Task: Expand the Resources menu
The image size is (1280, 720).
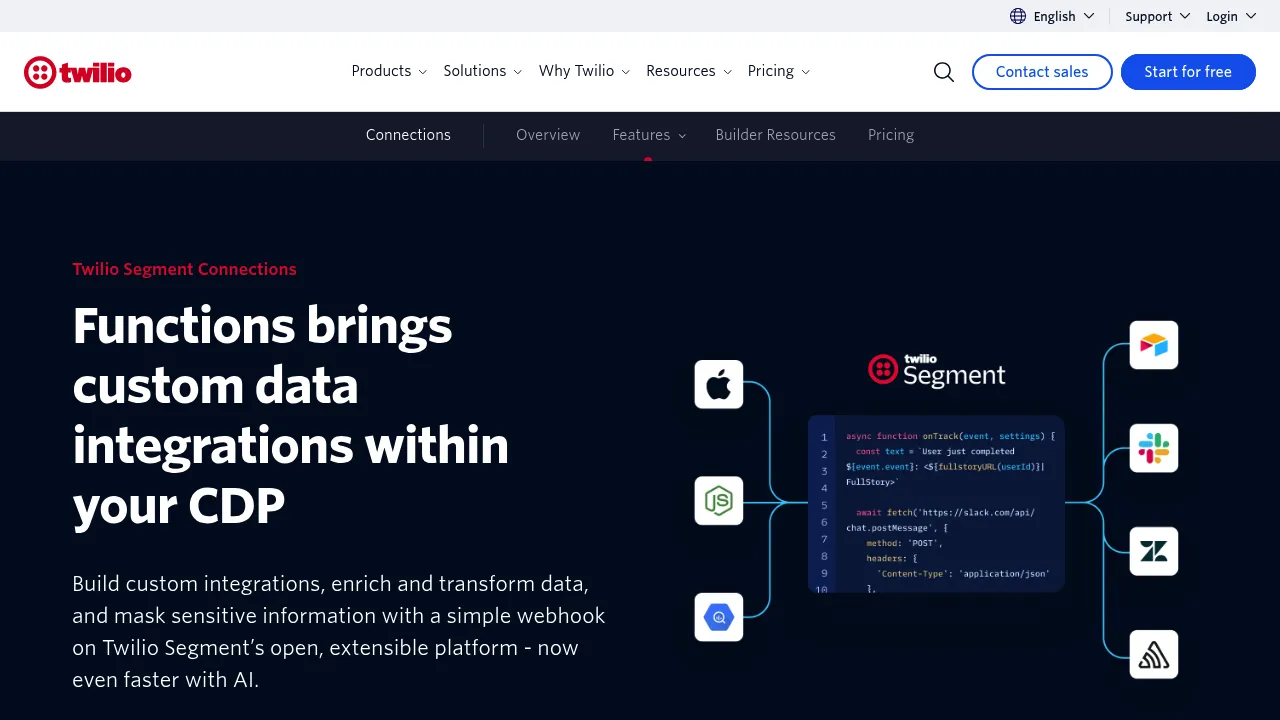Action: pos(689,71)
